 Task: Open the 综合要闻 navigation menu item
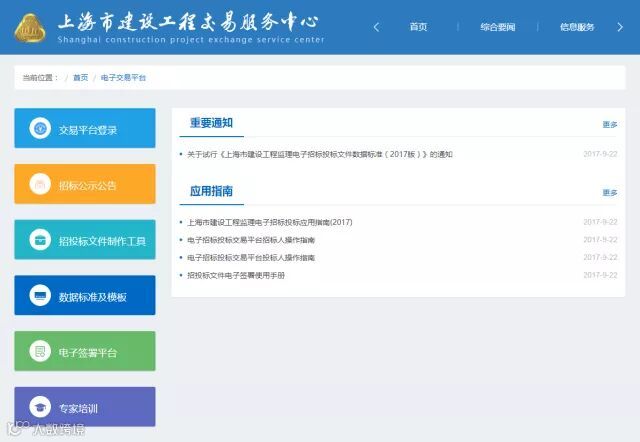tap(498, 27)
